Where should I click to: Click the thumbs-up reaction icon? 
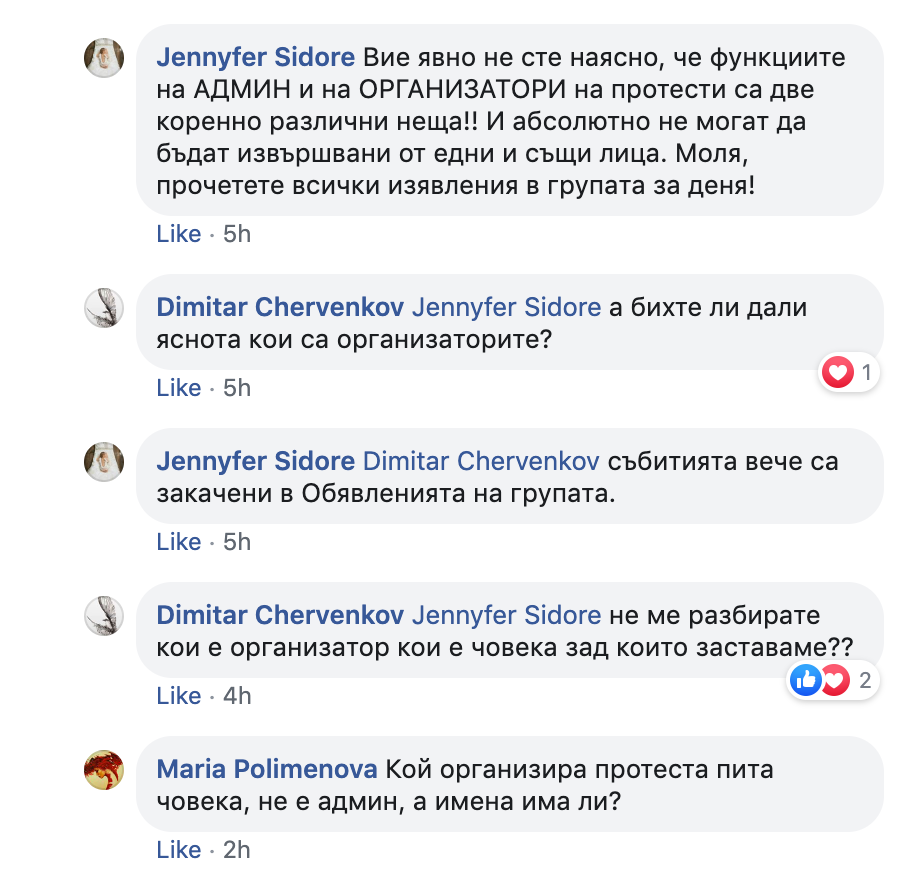click(x=805, y=680)
